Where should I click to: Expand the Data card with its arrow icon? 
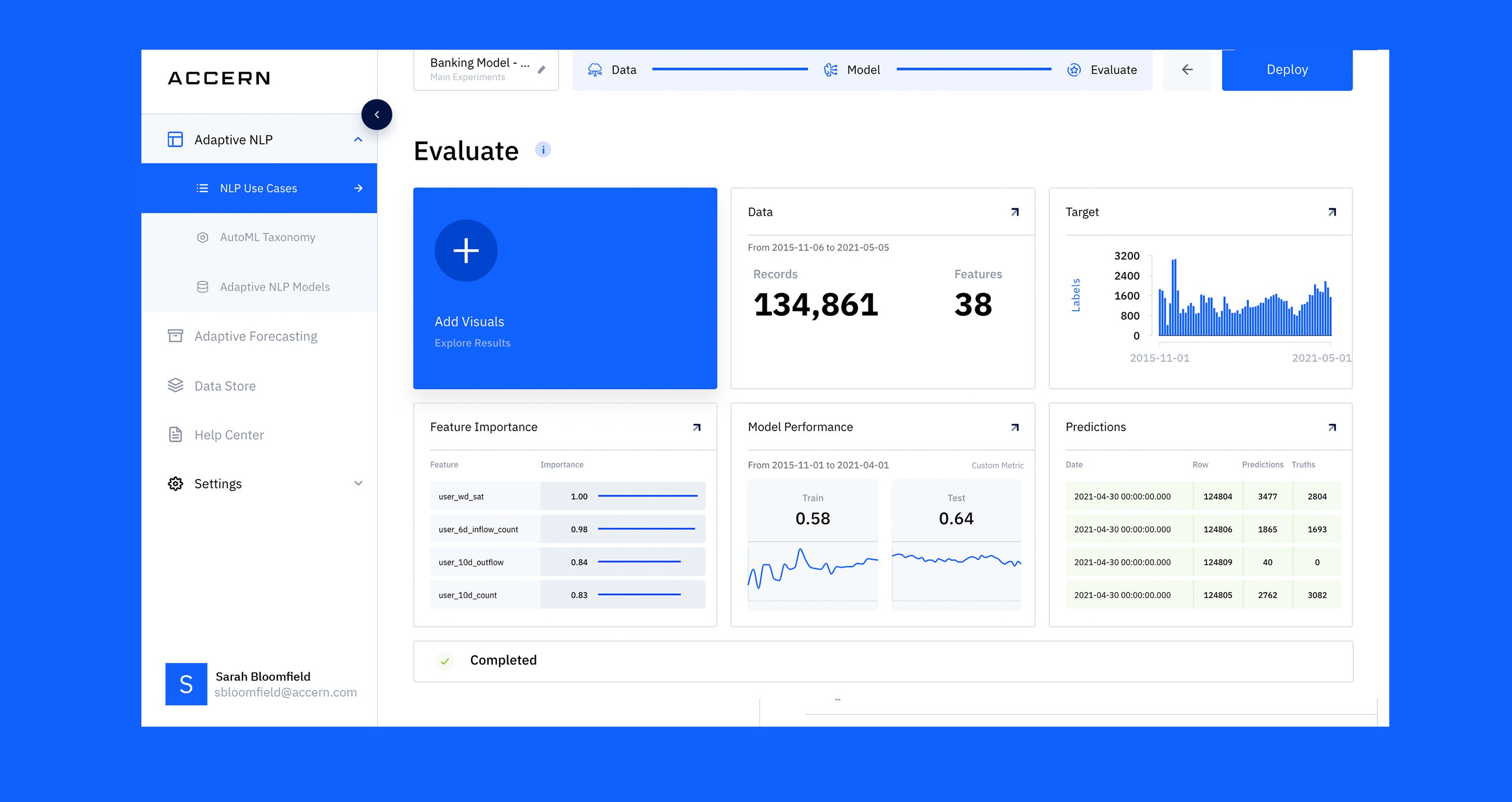coord(1015,213)
